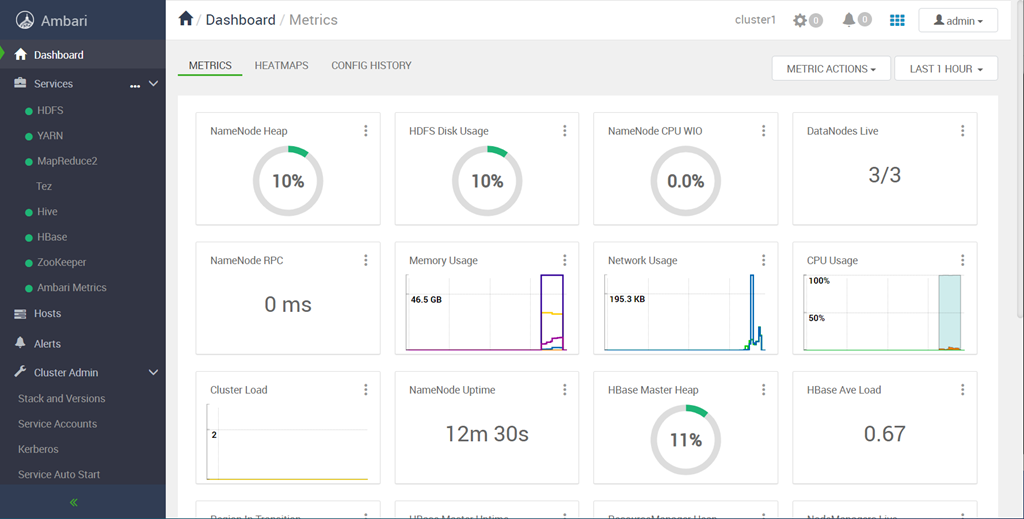Click the Dashboard home icon in sidebar
The height and width of the screenshot is (519, 1024).
coord(20,54)
